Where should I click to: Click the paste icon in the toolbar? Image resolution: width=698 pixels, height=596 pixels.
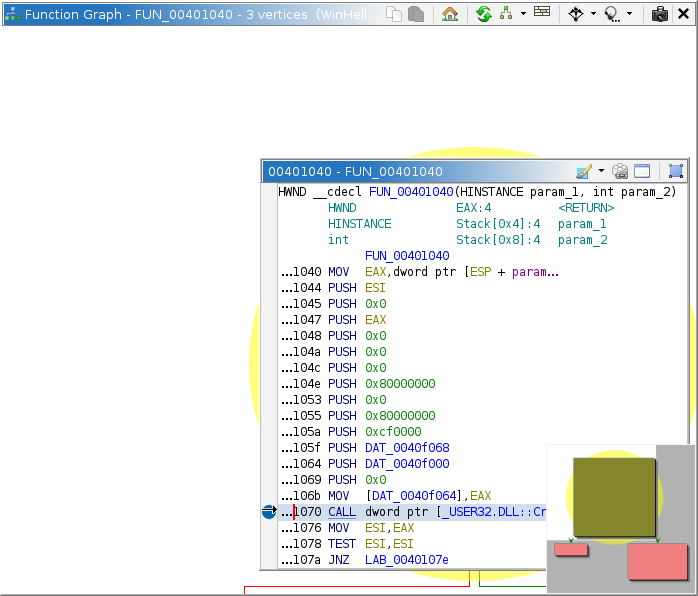(x=415, y=14)
